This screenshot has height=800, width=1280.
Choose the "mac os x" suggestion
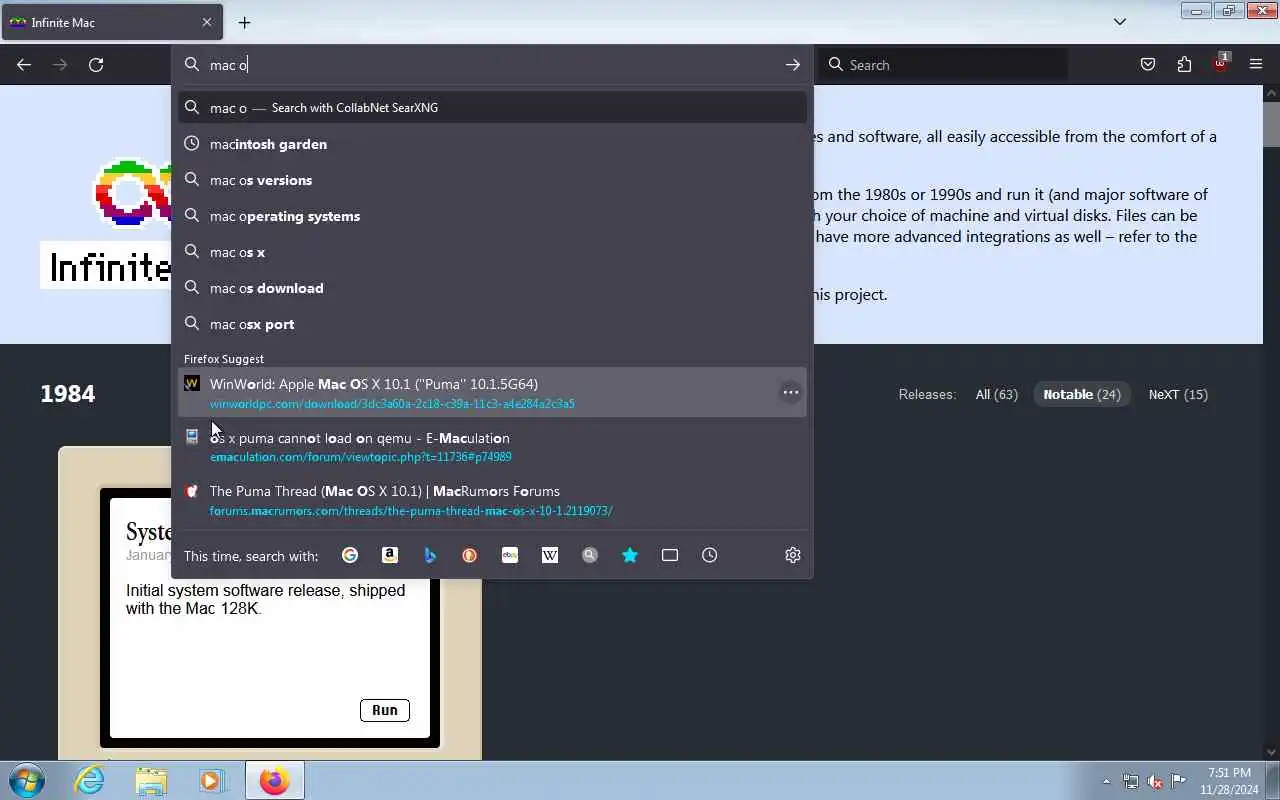click(492, 252)
